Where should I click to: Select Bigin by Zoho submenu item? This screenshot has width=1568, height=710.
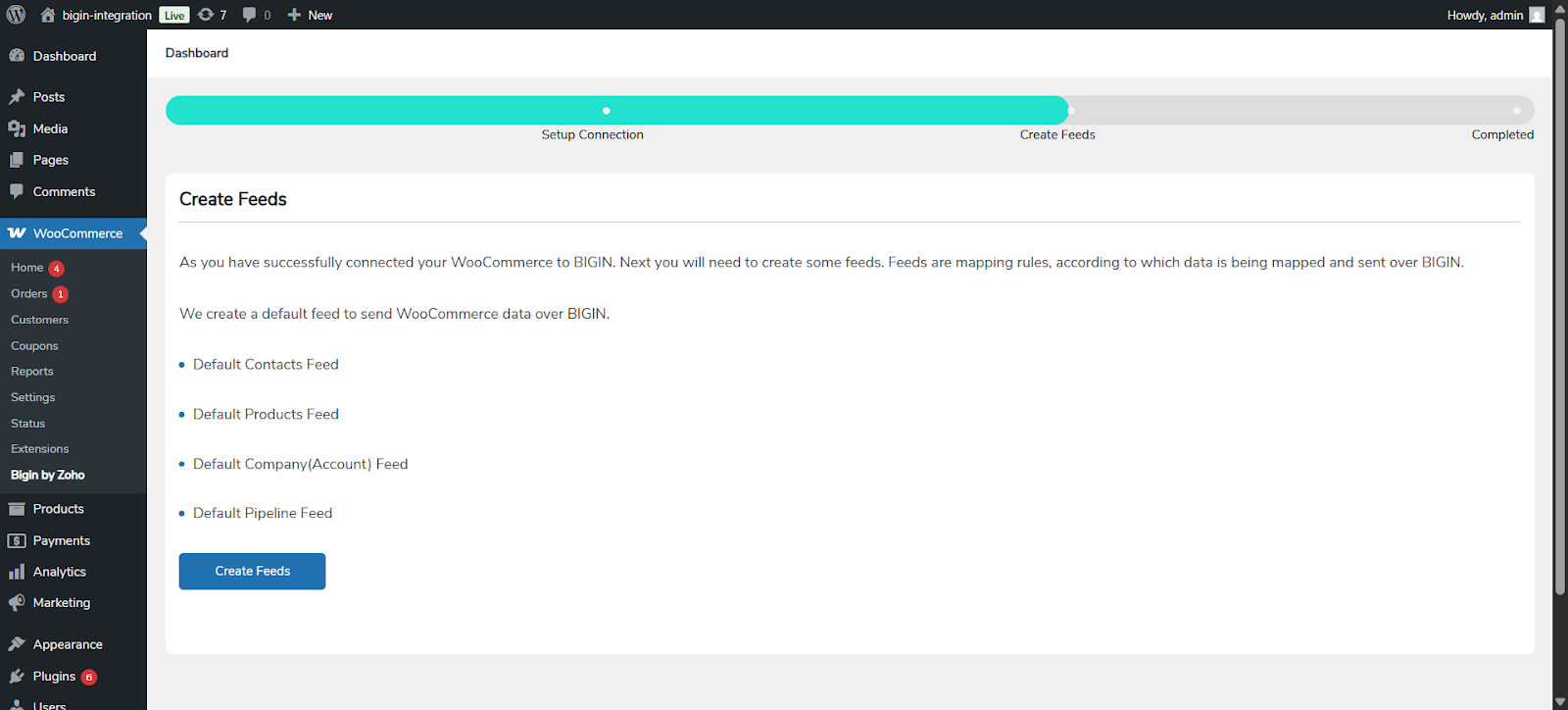[48, 475]
